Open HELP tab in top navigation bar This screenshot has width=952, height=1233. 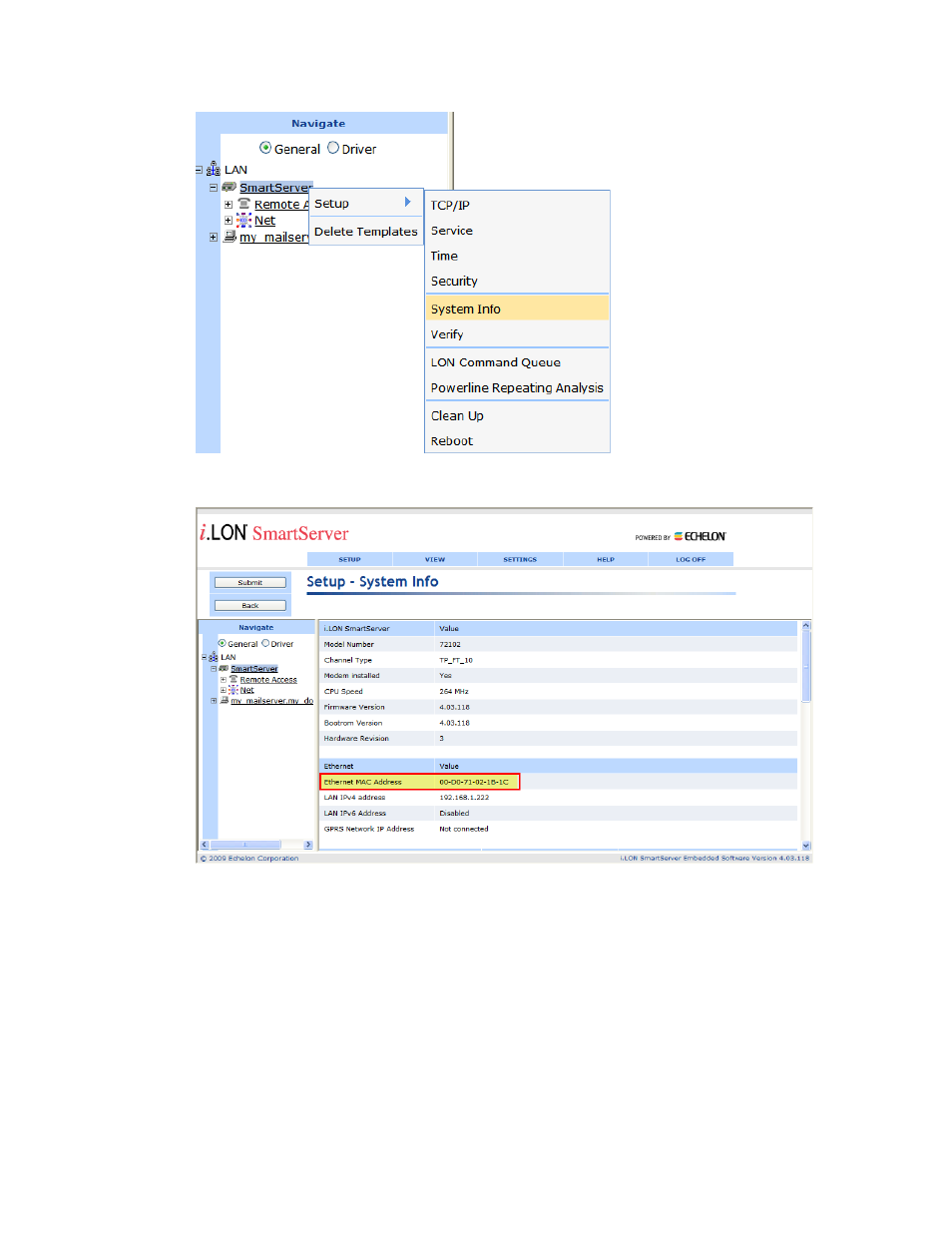click(x=606, y=559)
